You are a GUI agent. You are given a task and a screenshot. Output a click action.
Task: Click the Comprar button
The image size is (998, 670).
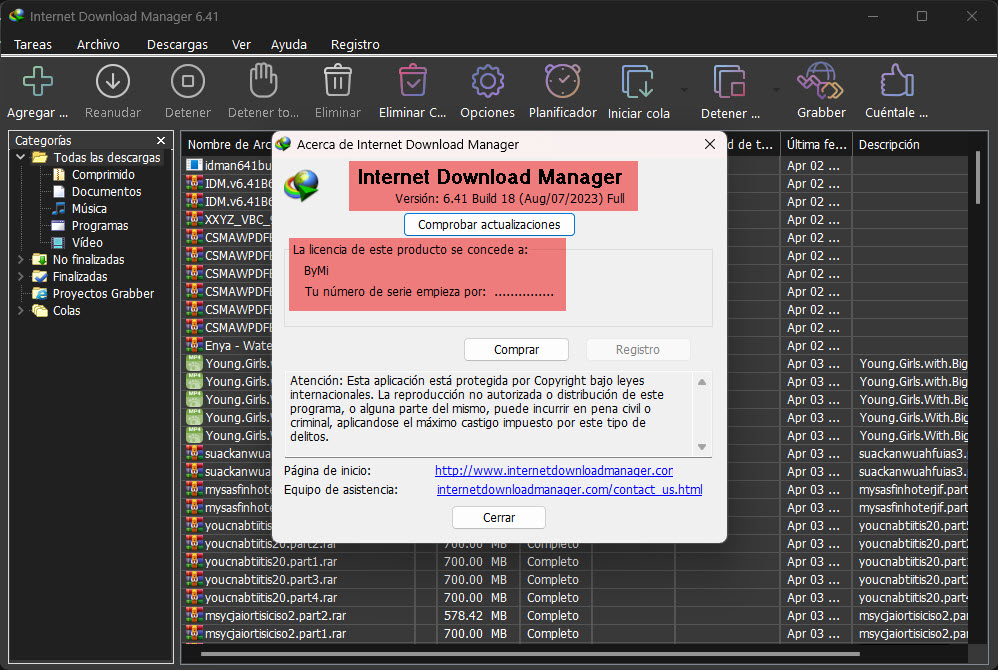[x=516, y=349]
